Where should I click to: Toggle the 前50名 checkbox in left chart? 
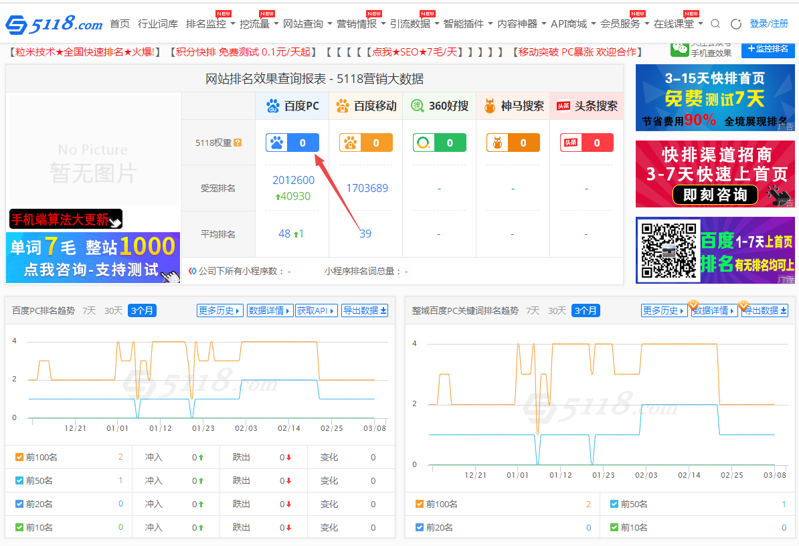[19, 481]
